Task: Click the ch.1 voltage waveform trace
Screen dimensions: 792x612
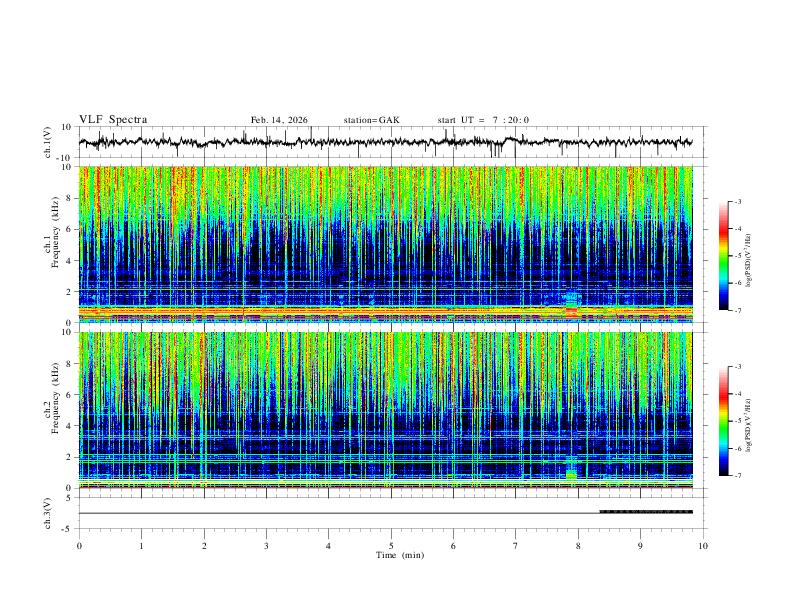Action: 385,142
